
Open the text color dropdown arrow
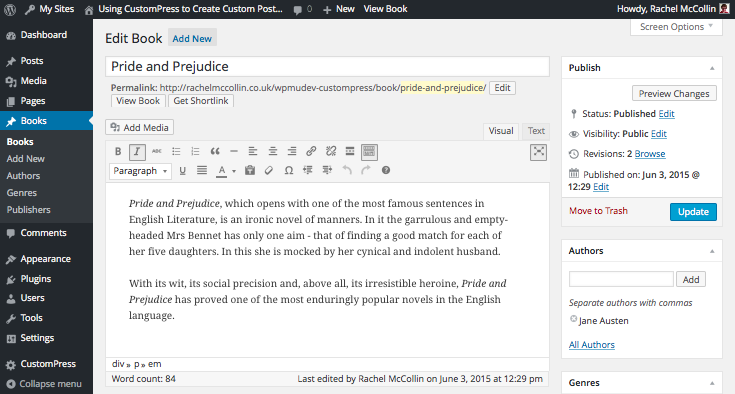234,171
